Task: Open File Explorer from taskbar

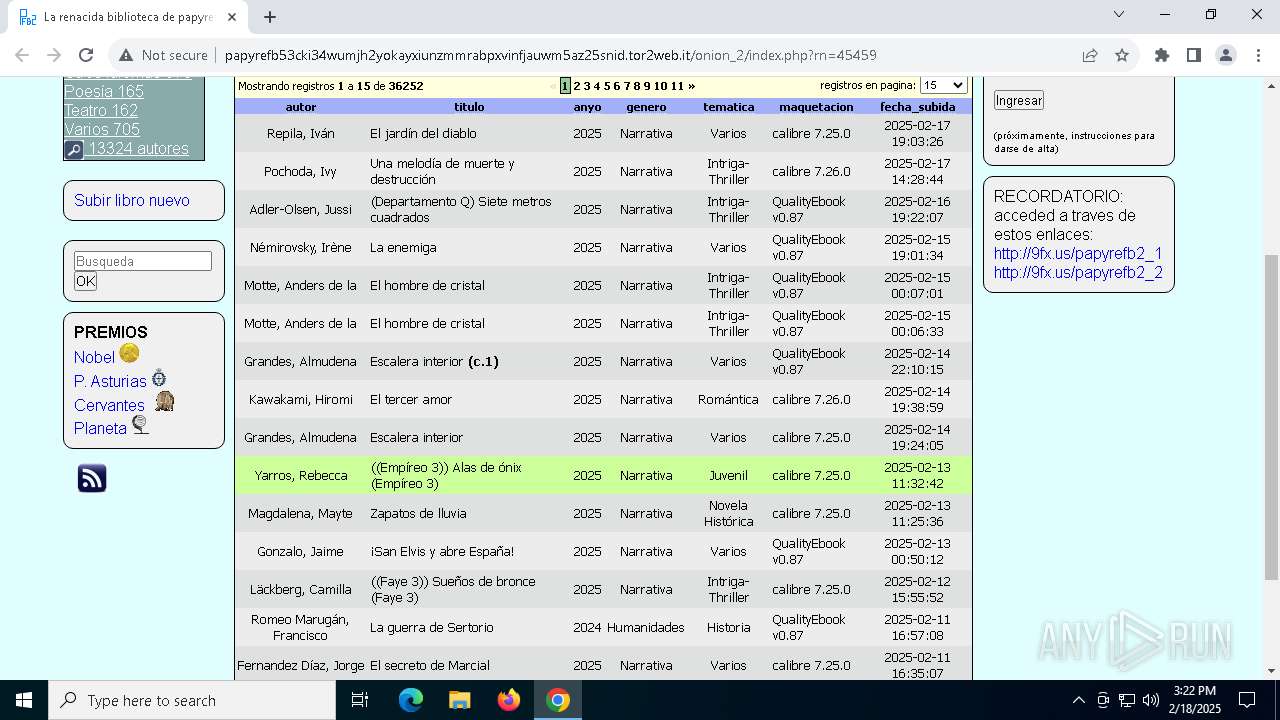Action: (459, 700)
